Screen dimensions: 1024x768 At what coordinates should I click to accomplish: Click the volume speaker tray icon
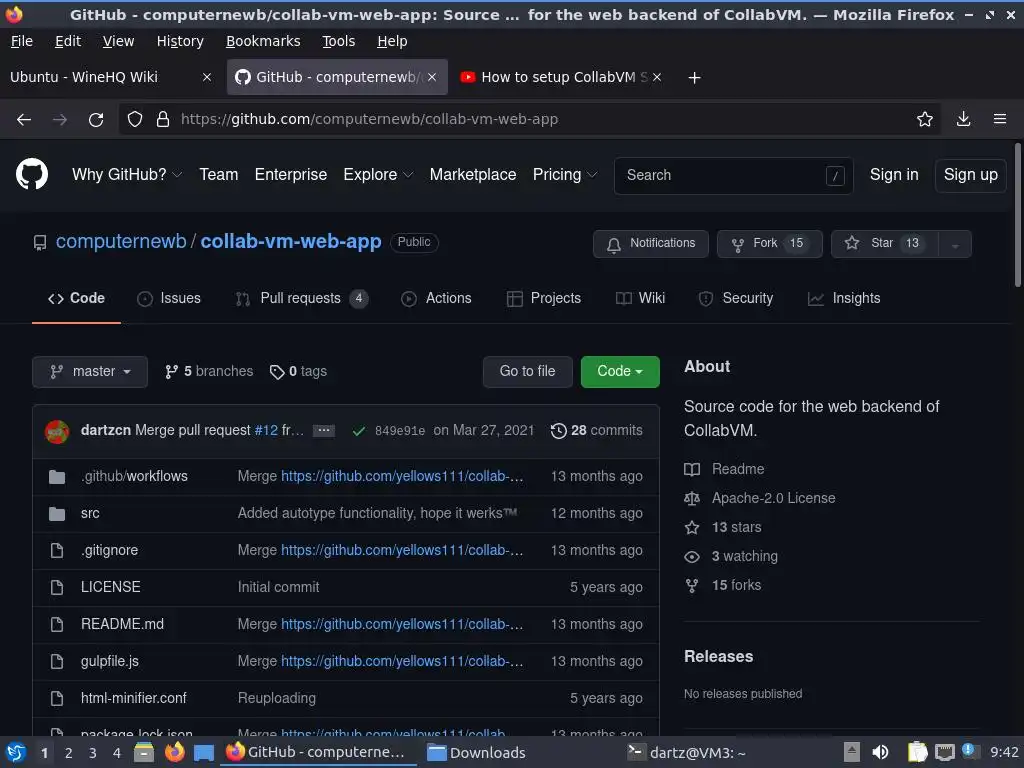pyautogui.click(x=880, y=752)
